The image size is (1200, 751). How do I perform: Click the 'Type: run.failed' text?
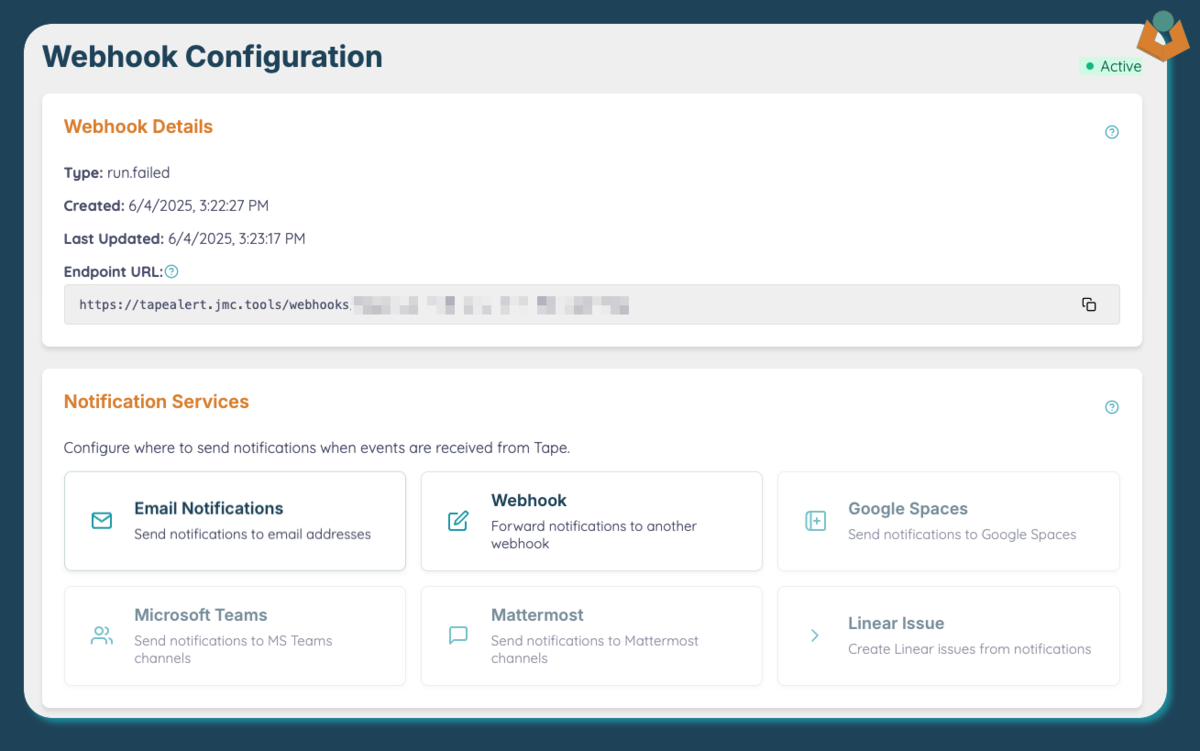[117, 173]
